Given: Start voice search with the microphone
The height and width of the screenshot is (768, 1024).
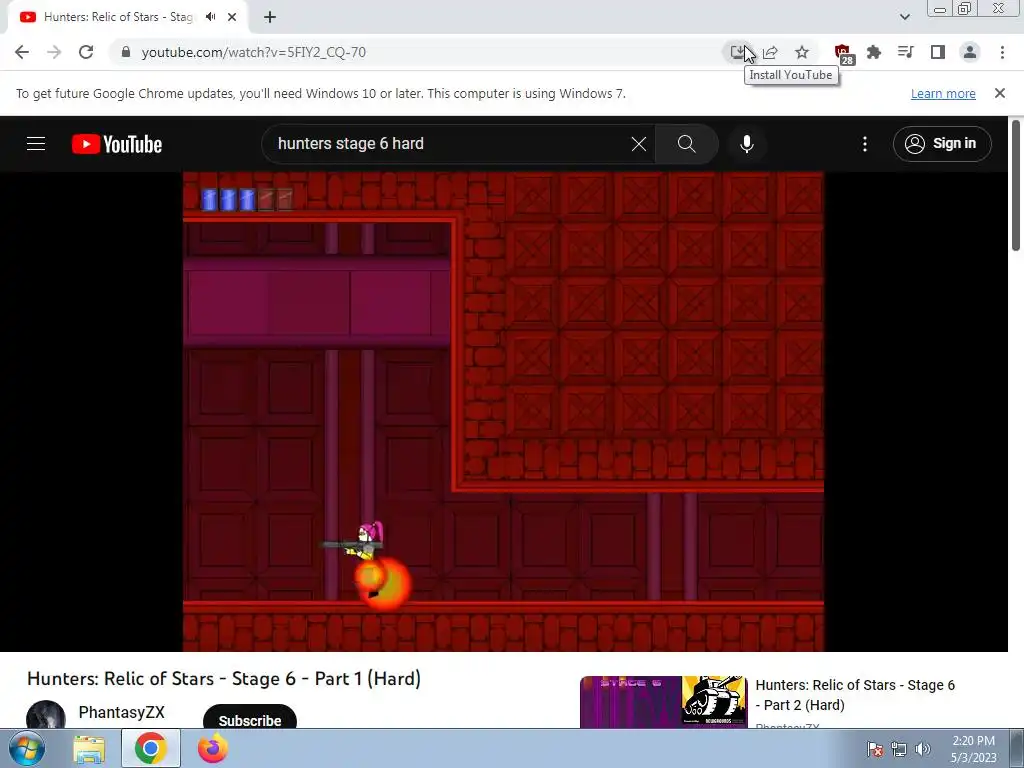Looking at the screenshot, I should [746, 144].
